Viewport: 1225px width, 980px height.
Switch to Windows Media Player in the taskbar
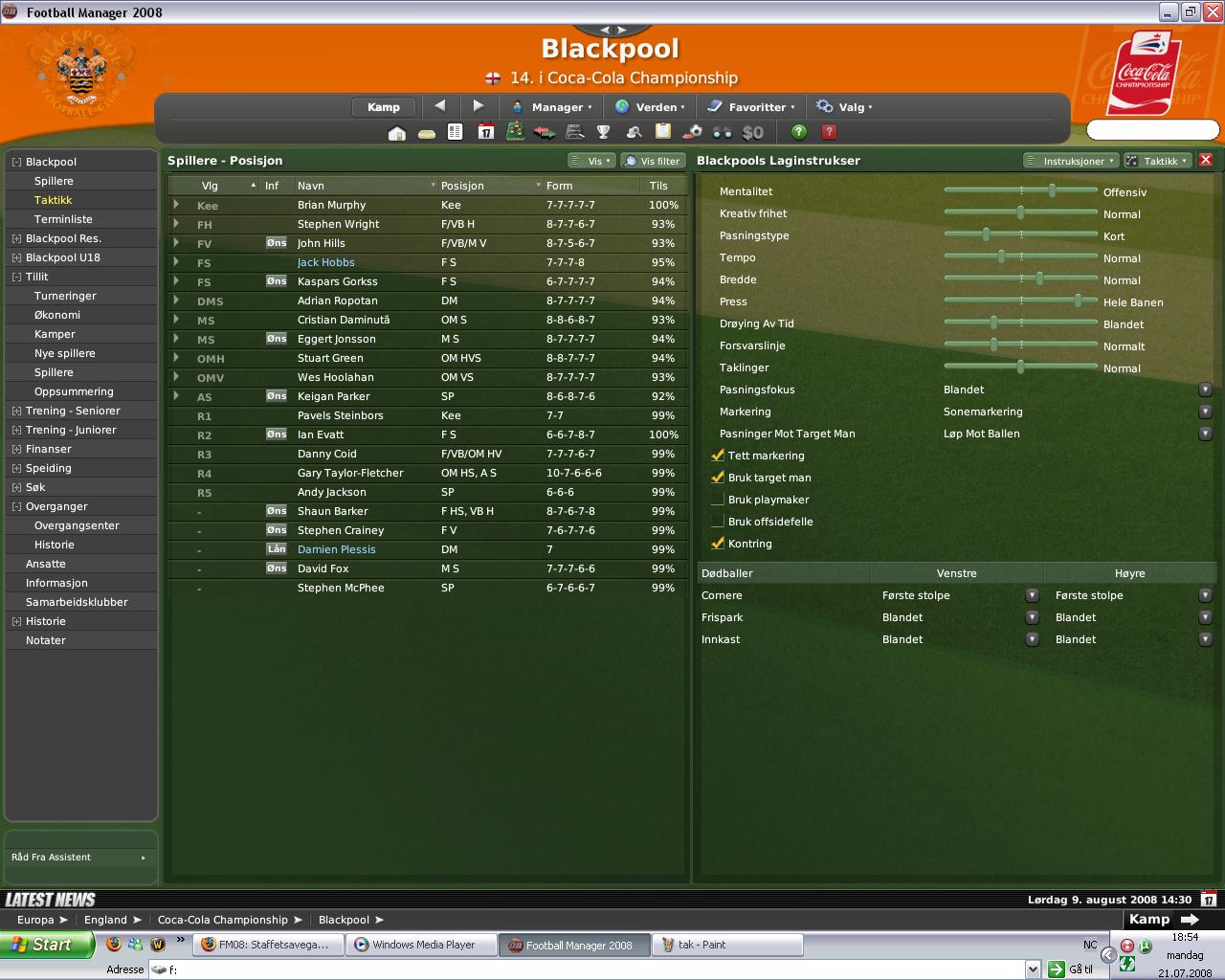pos(422,945)
